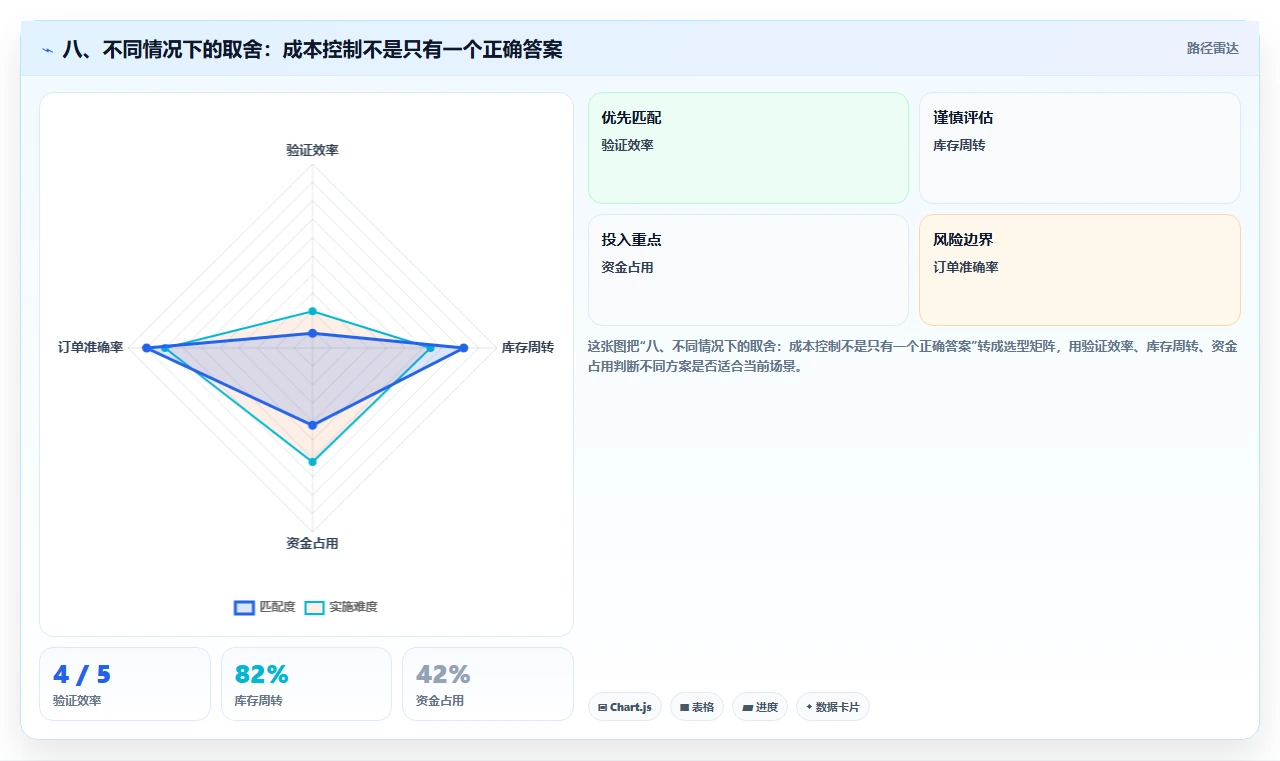Click the 42% 资金占用 stat value
1280x761 pixels.
(443, 674)
